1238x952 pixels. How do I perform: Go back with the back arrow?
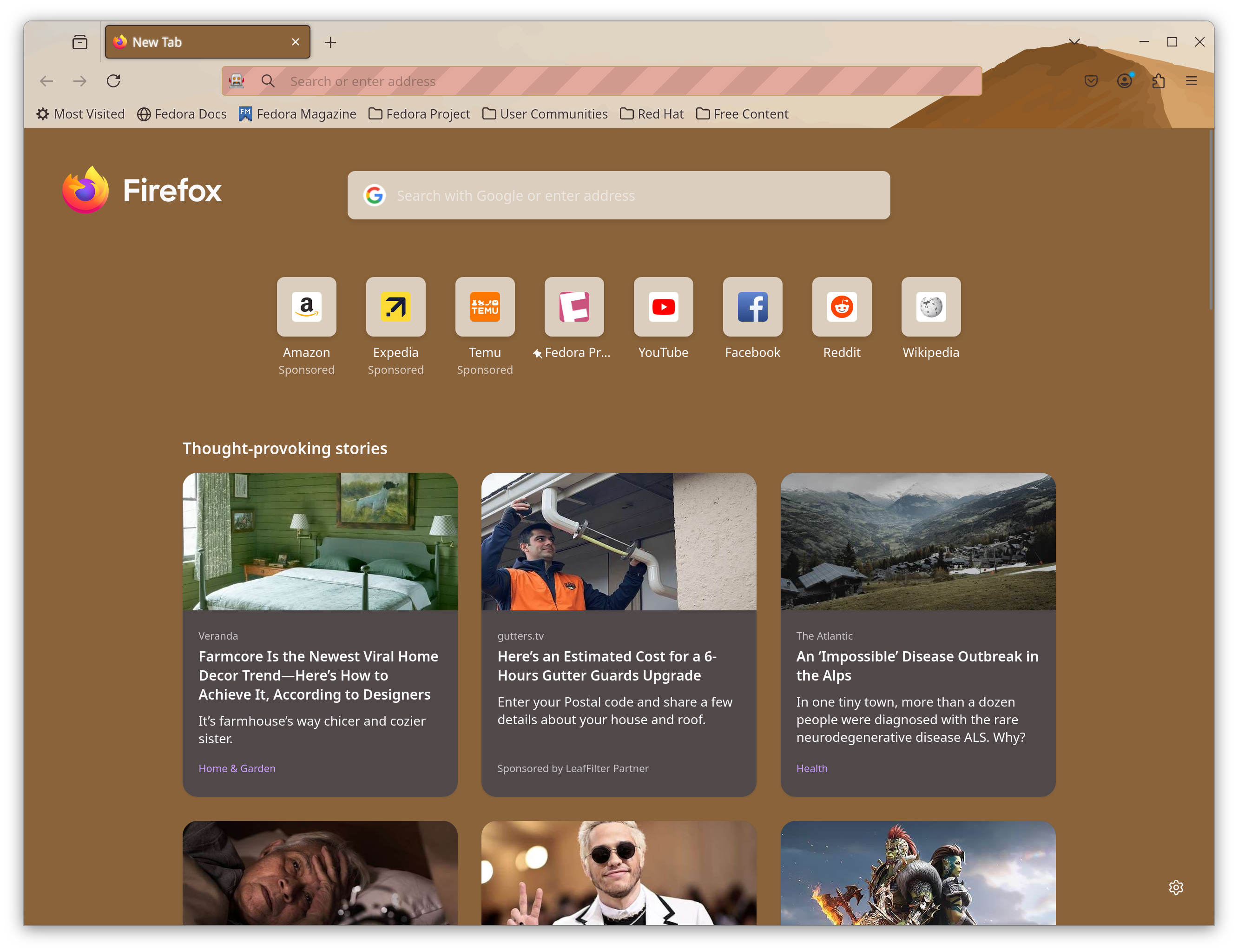[46, 81]
